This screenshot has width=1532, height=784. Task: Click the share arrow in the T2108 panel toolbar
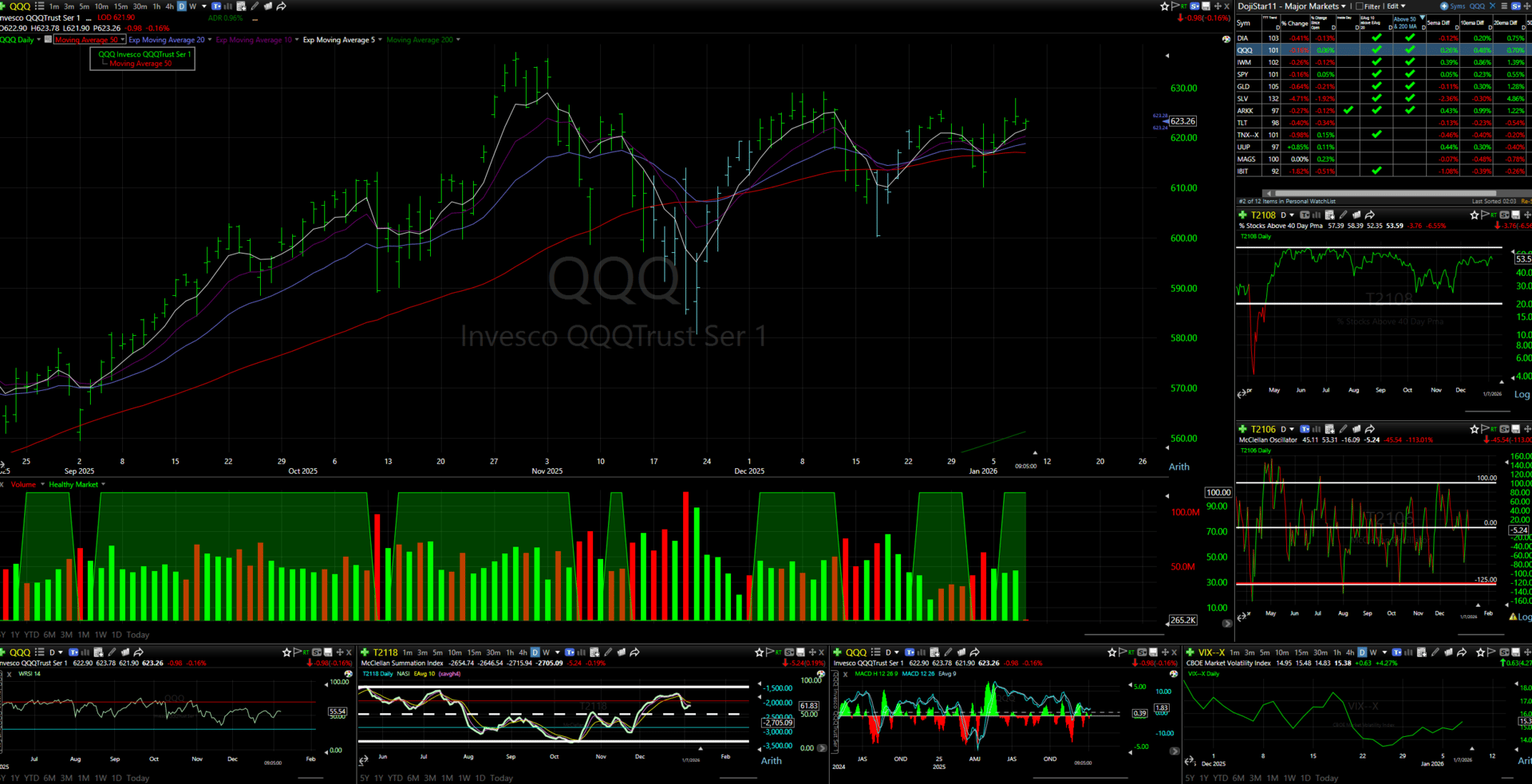click(1370, 215)
